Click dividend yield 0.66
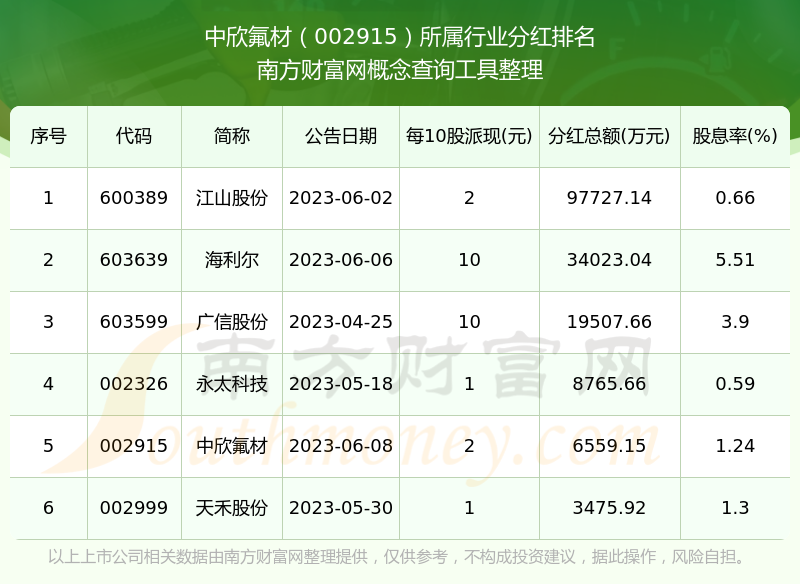This screenshot has height=584, width=800. tap(735, 198)
